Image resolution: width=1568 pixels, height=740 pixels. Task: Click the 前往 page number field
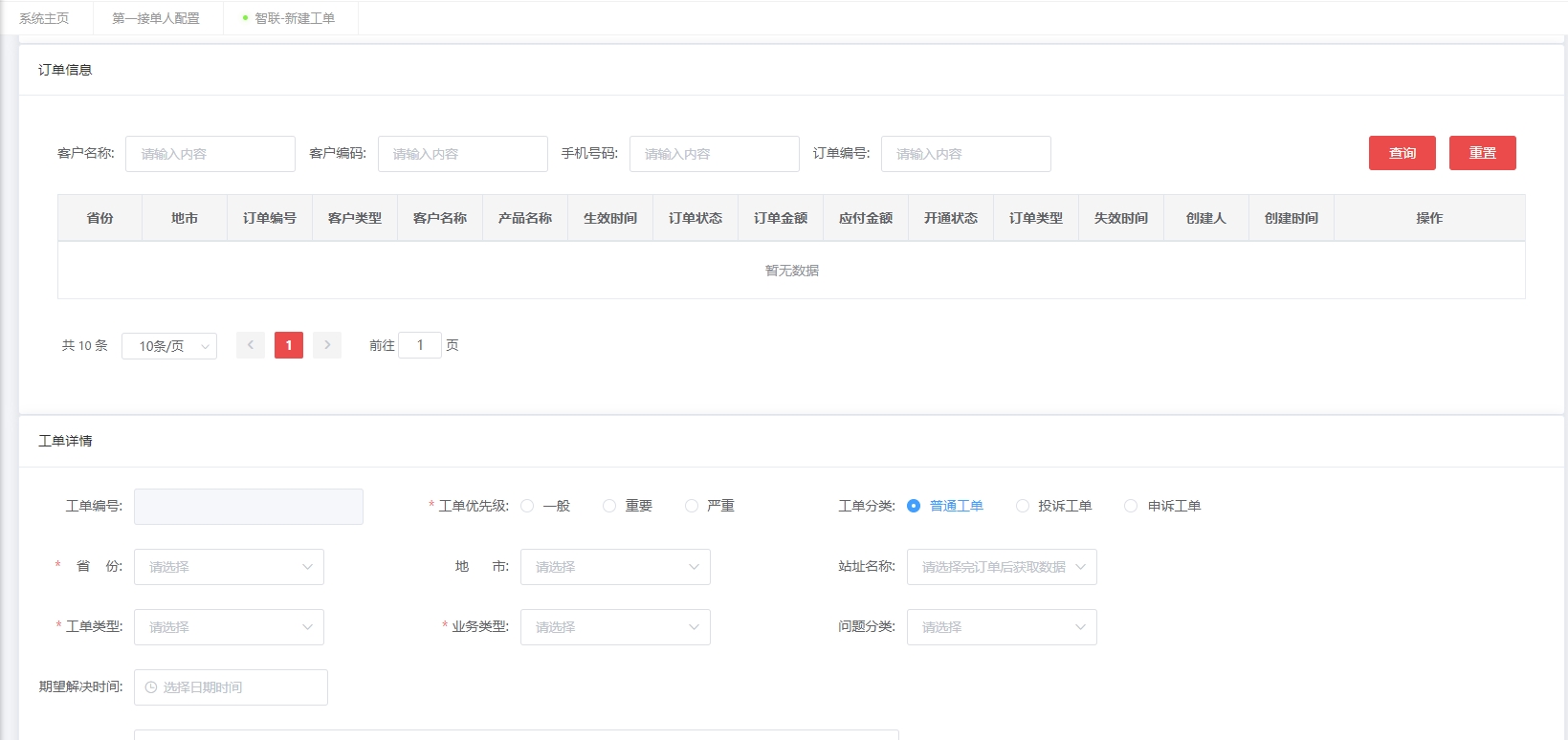tap(420, 345)
